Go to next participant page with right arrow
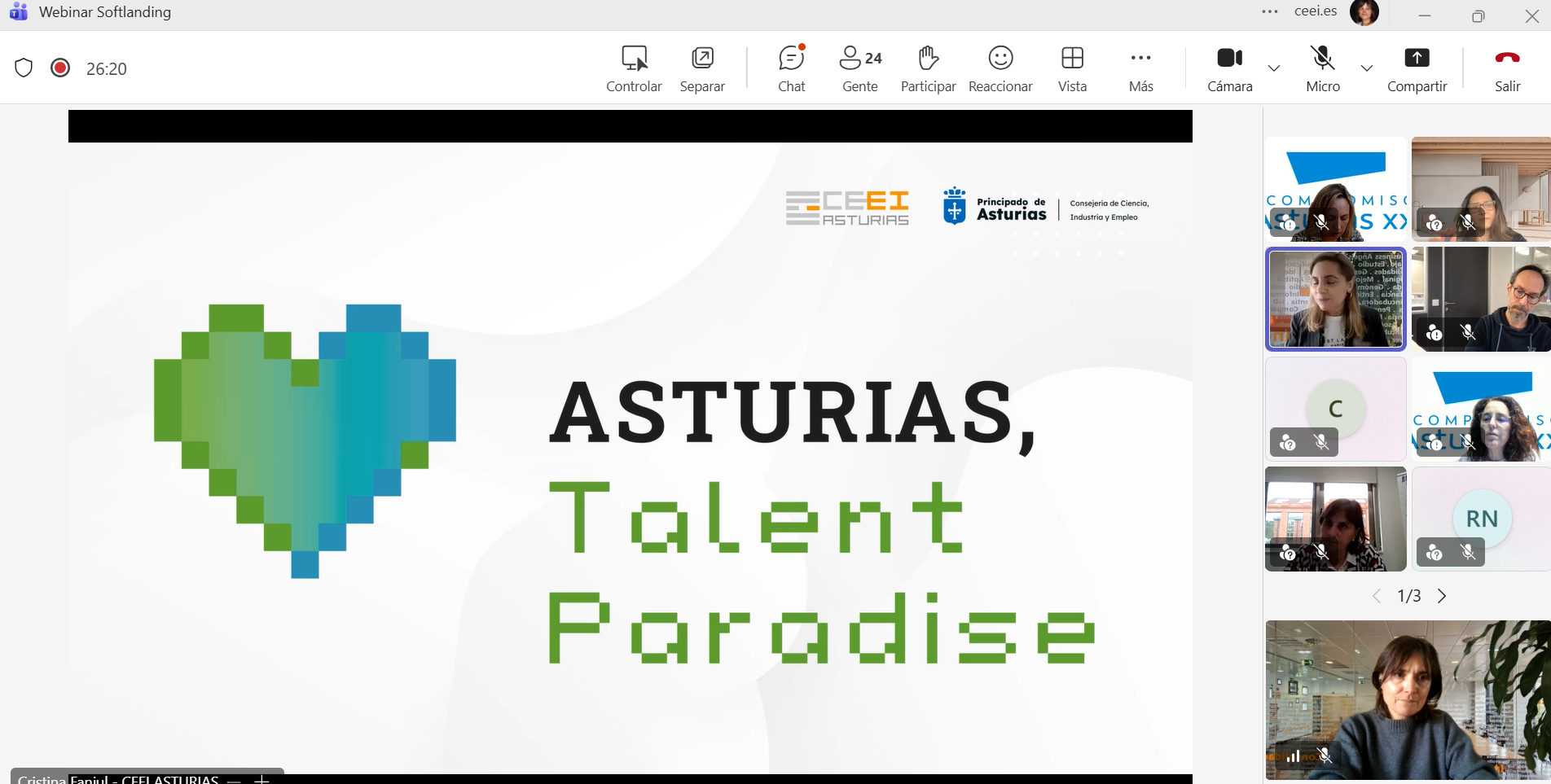The image size is (1551, 784). pyautogui.click(x=1442, y=595)
